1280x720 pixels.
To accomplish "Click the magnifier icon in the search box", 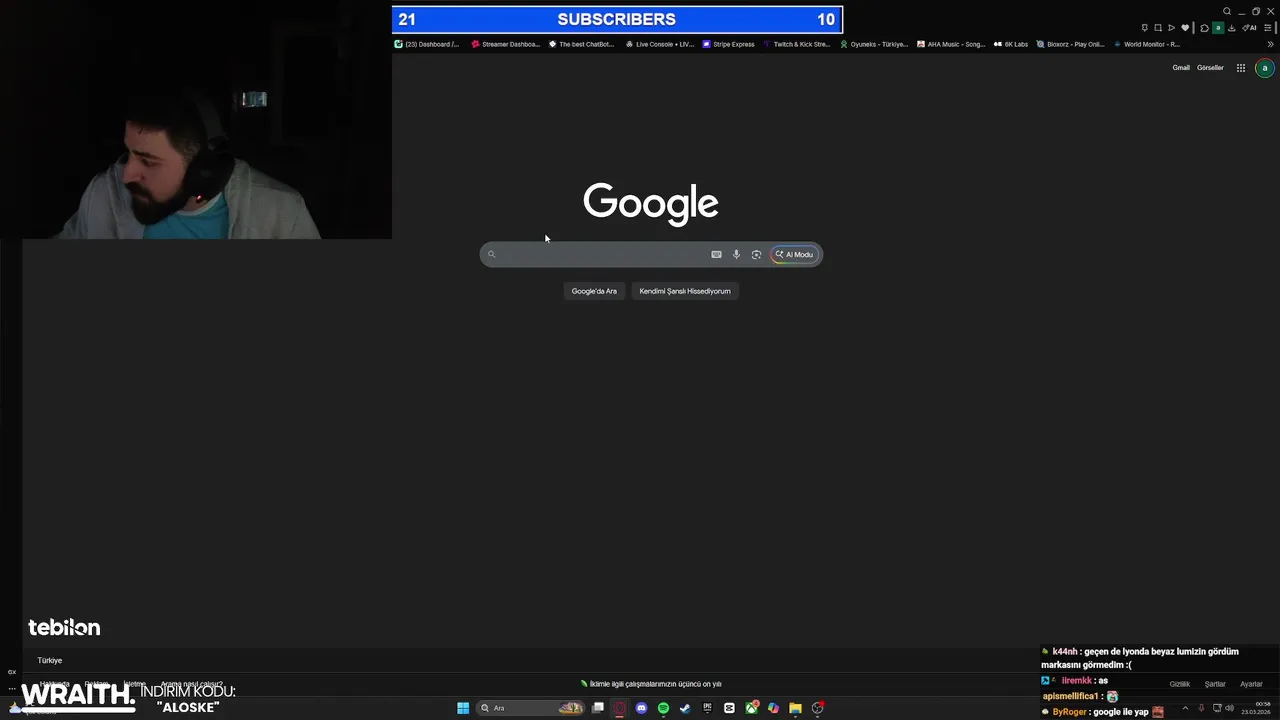I will (491, 254).
